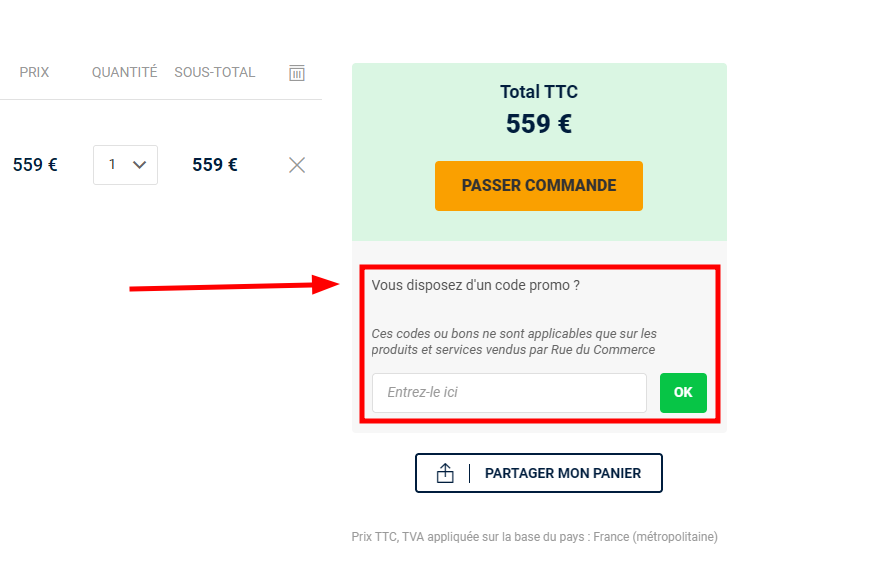The image size is (869, 582).
Task: Click the SOUS-TOTAL column header
Action: (x=215, y=72)
